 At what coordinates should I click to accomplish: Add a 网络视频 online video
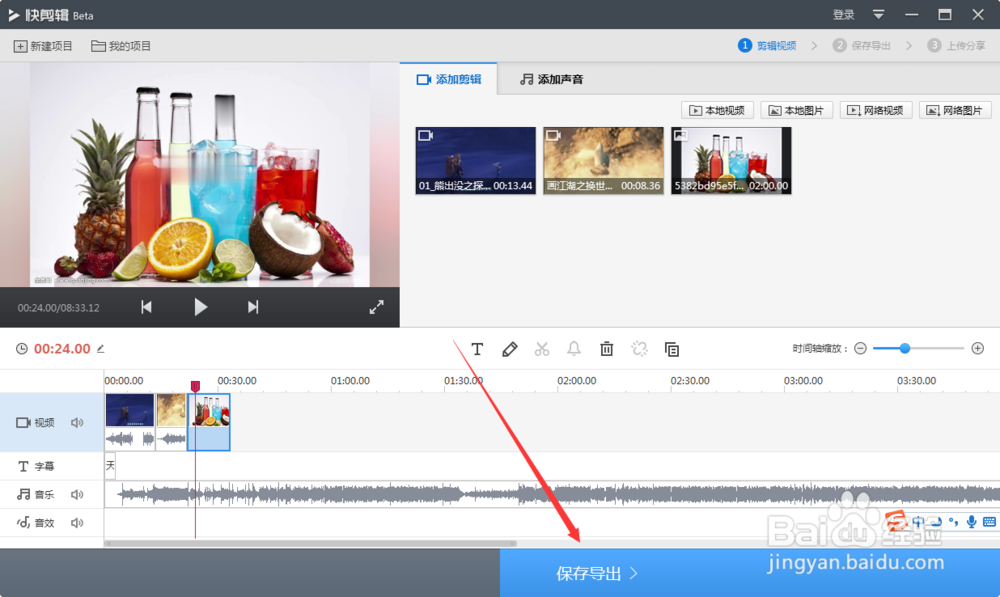(x=876, y=110)
